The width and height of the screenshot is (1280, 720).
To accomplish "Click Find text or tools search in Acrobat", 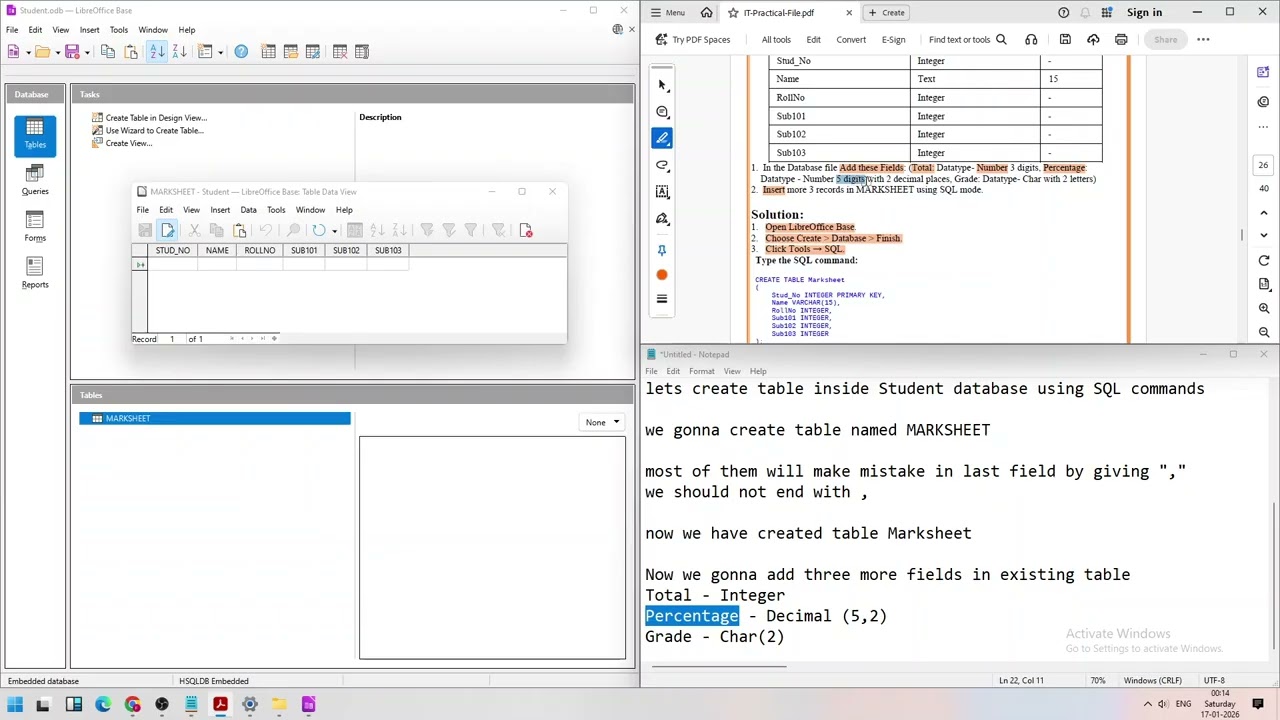I will 967,40.
